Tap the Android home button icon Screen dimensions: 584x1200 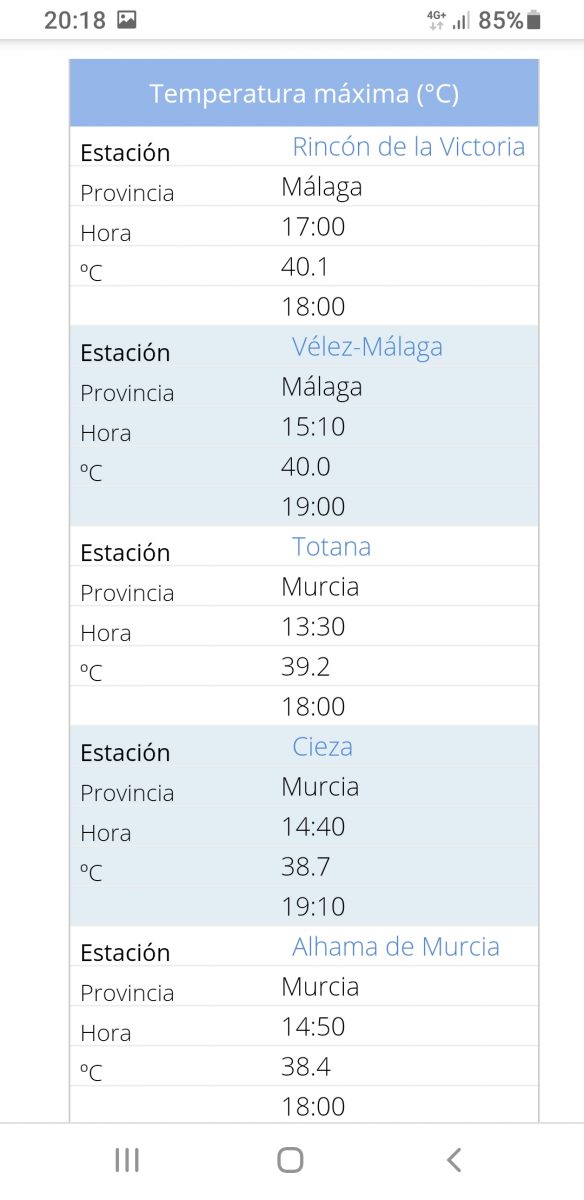click(290, 1160)
